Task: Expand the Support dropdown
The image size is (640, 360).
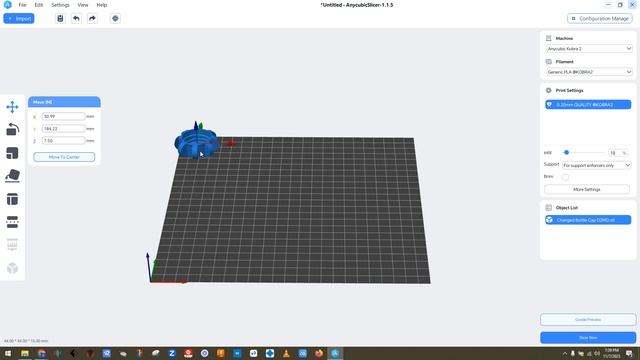Action: pos(597,165)
